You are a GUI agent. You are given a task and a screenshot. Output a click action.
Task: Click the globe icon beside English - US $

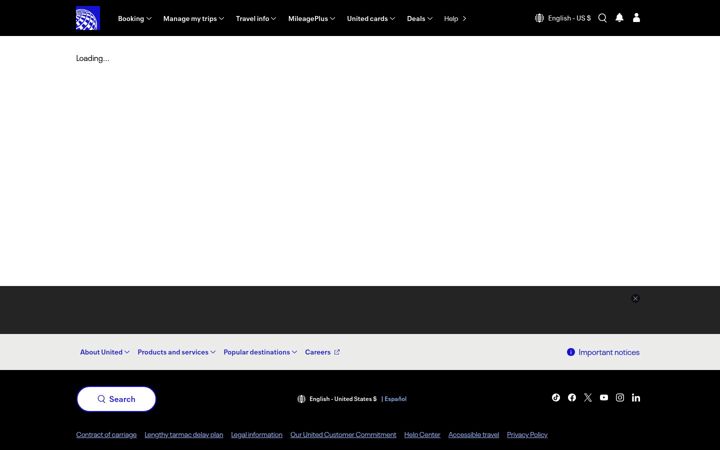tap(539, 18)
